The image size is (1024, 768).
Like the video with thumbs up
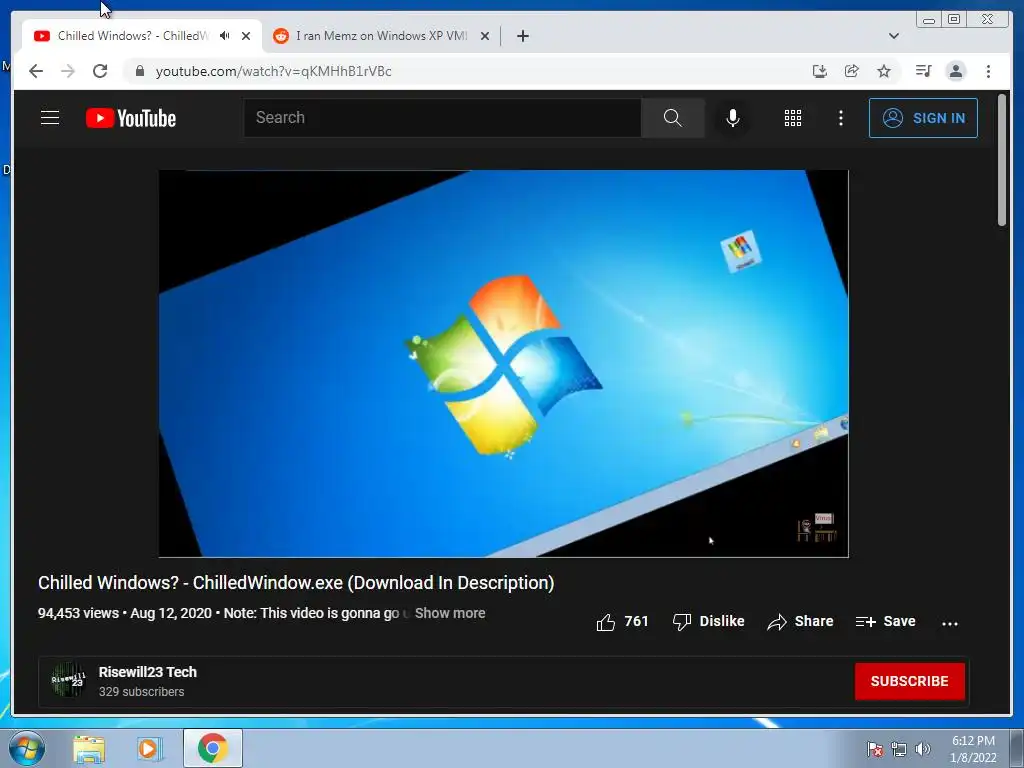pyautogui.click(x=622, y=622)
